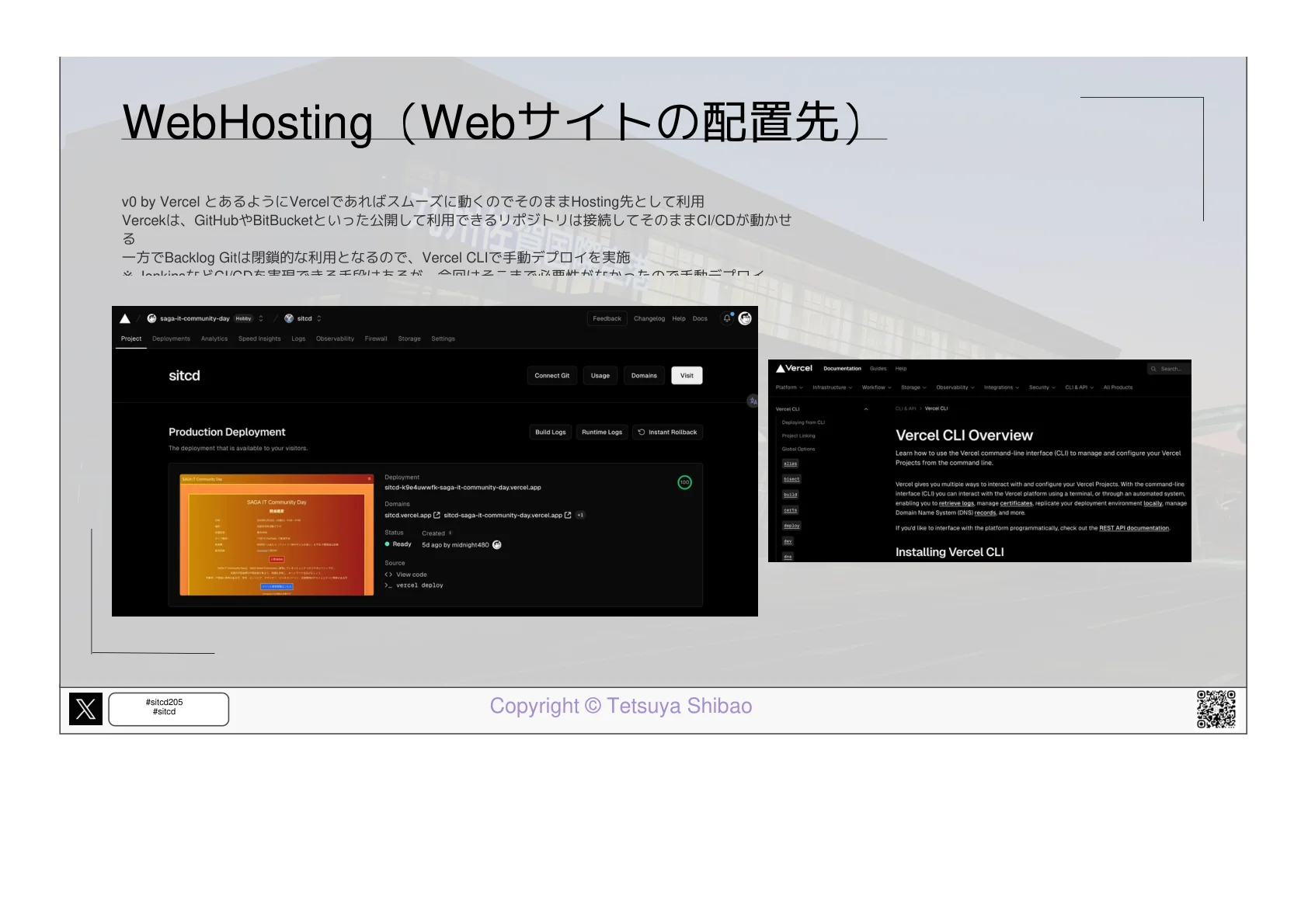Click the search magnifier icon in docs

pos(1153,369)
